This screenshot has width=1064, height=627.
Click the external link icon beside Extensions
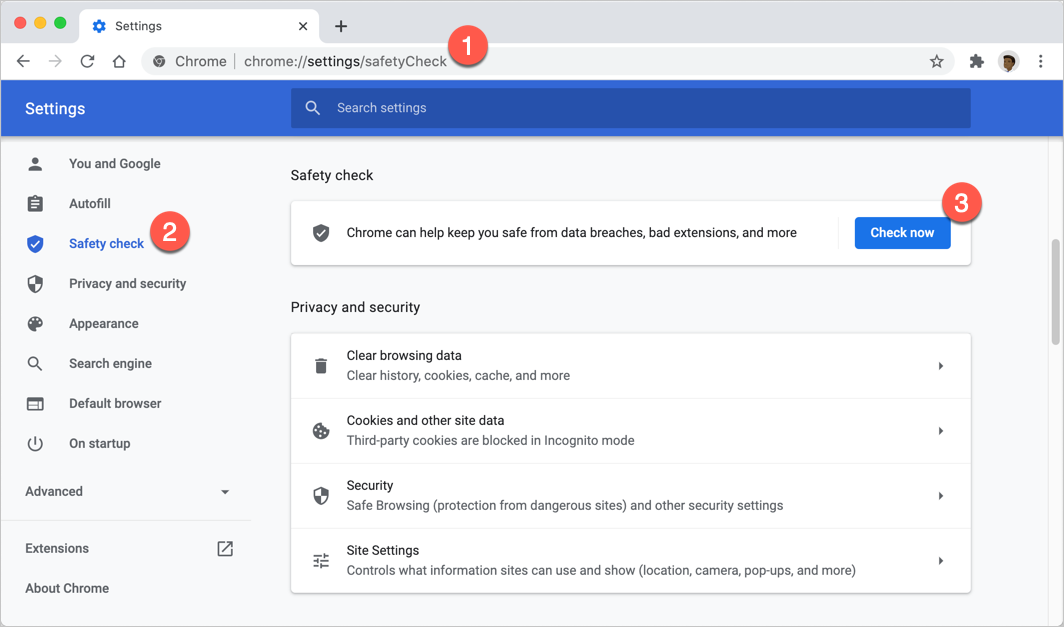225,548
